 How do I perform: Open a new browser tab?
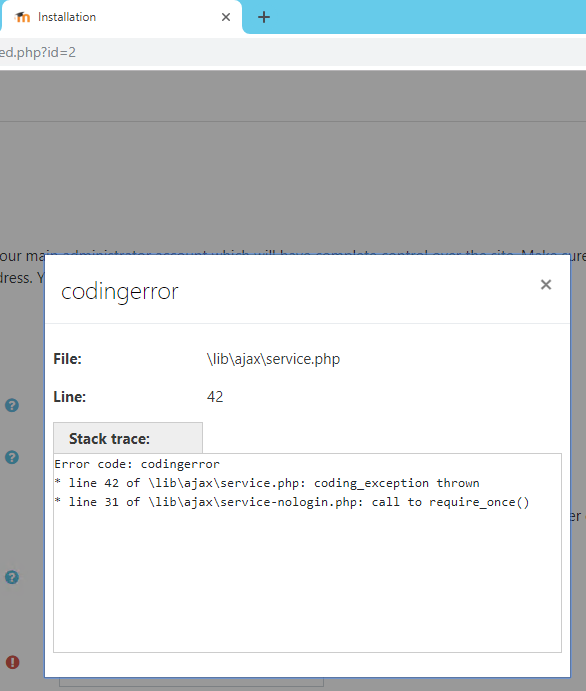coord(263,17)
